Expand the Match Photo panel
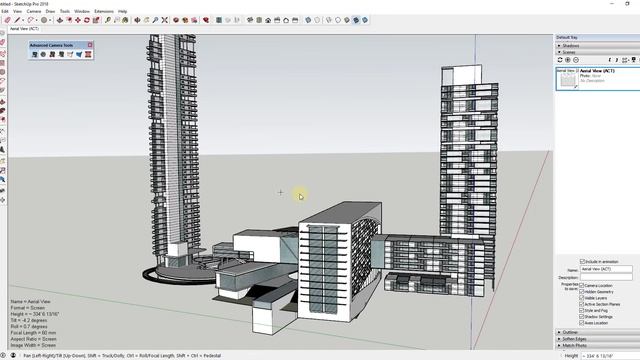 point(598,345)
